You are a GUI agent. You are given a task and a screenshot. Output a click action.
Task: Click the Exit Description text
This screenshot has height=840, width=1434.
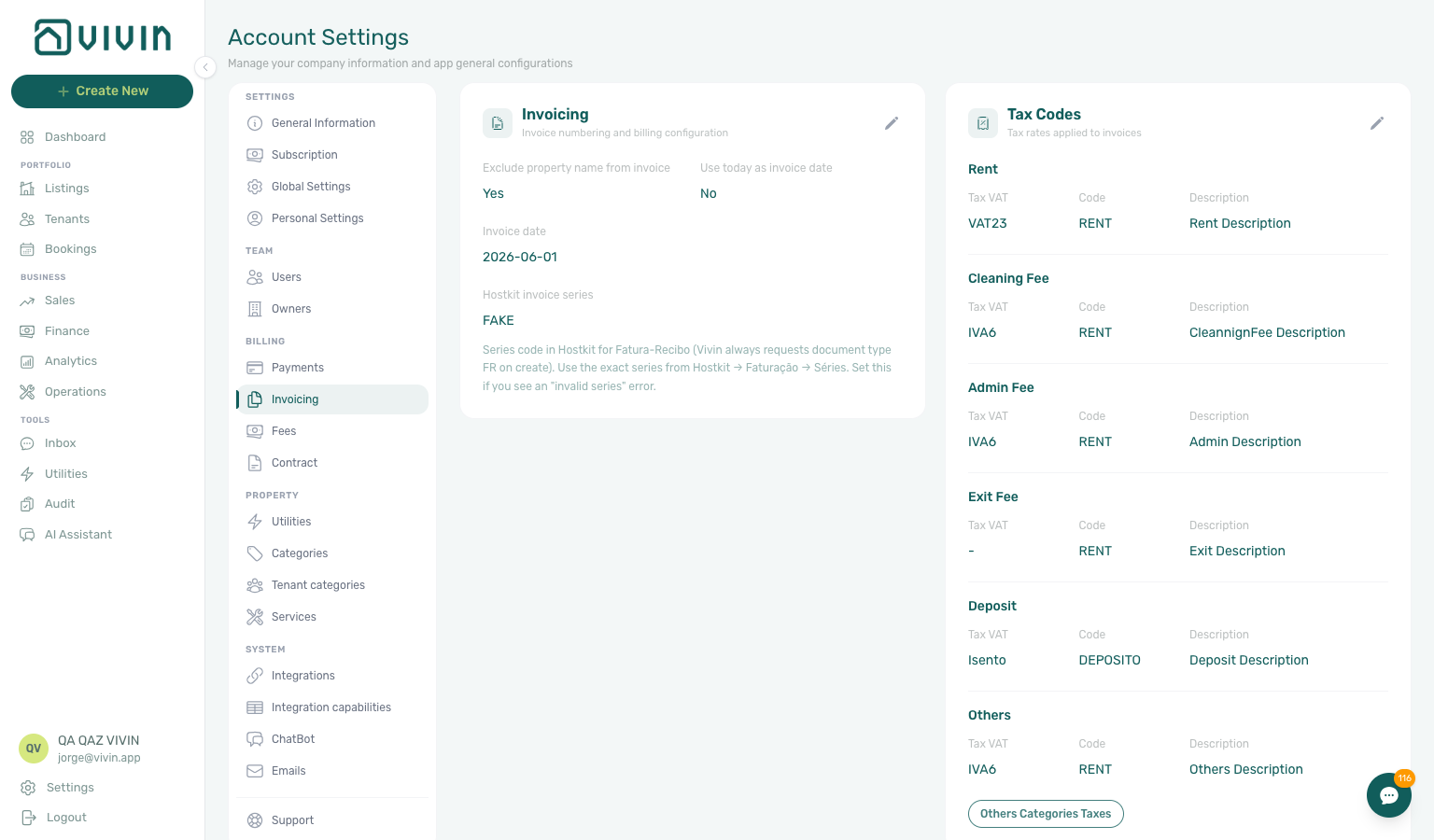tap(1237, 552)
